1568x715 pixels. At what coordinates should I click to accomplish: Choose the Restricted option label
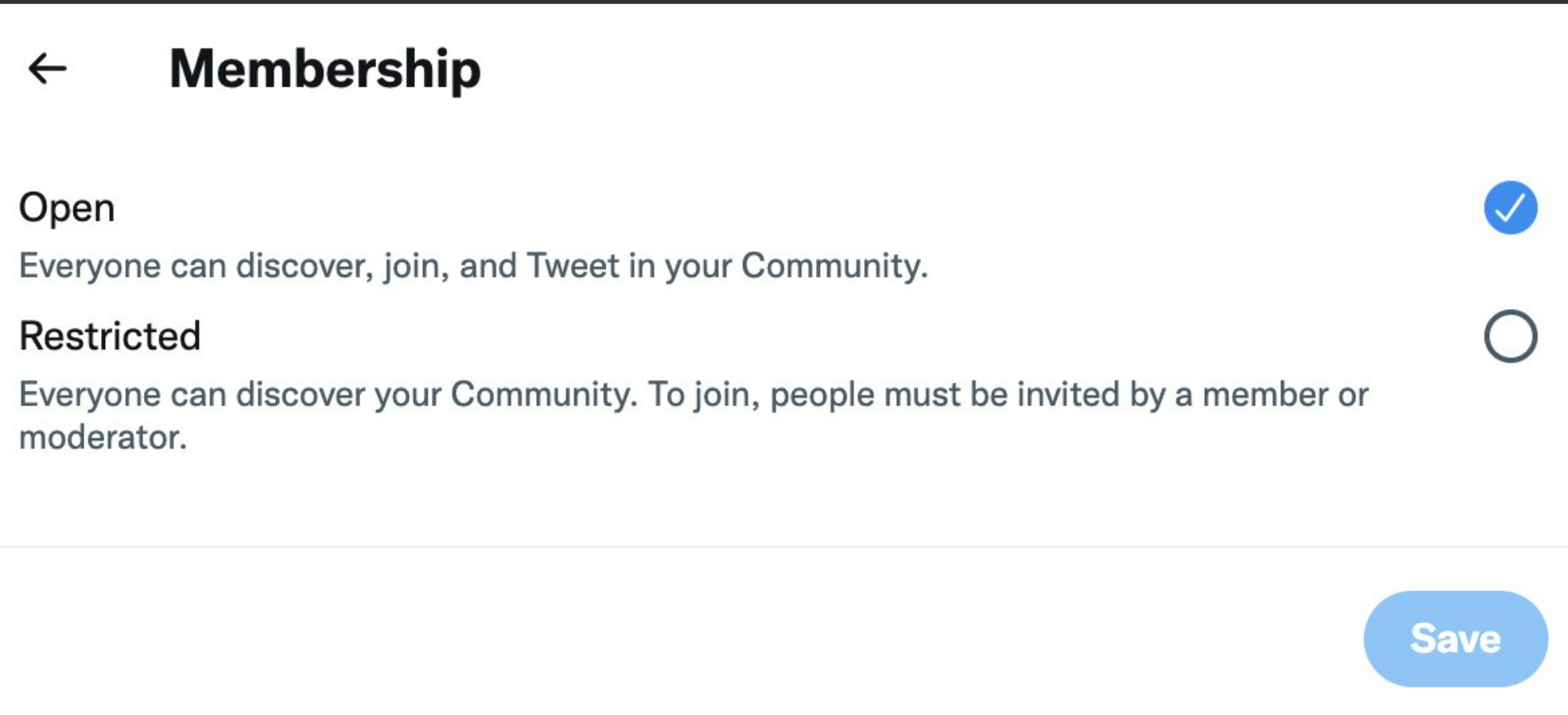110,336
